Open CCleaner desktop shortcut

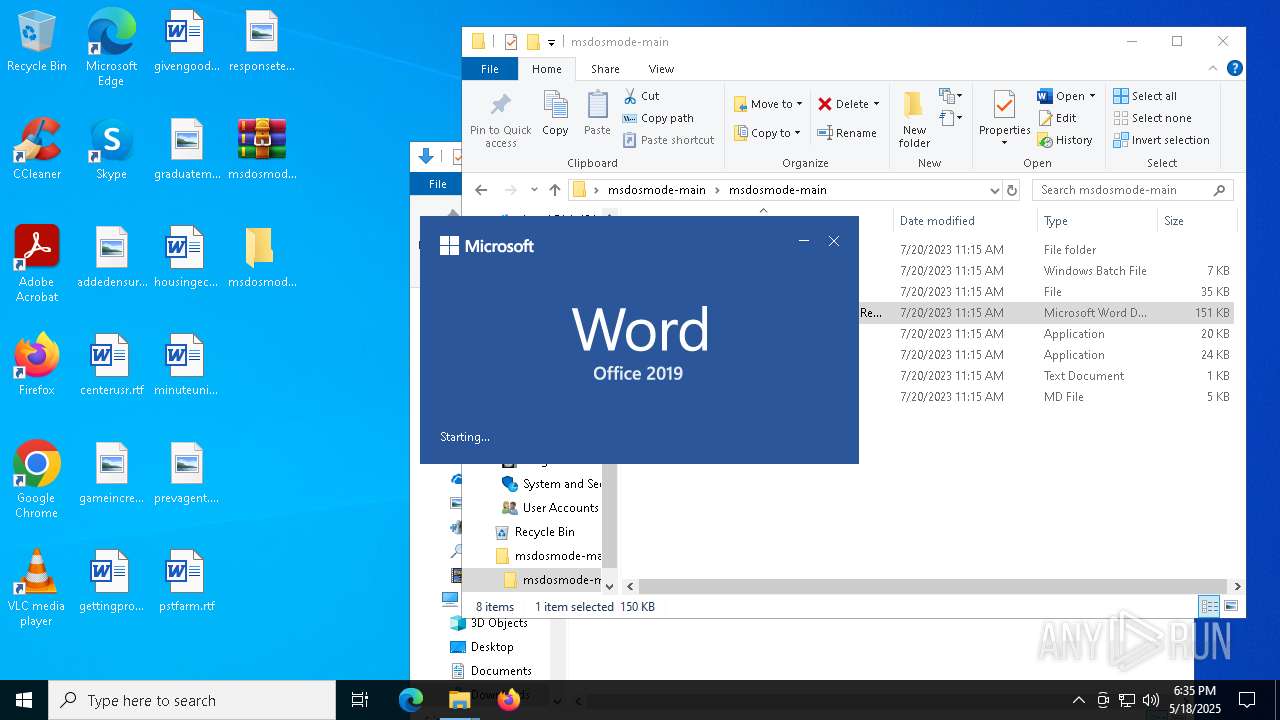37,150
